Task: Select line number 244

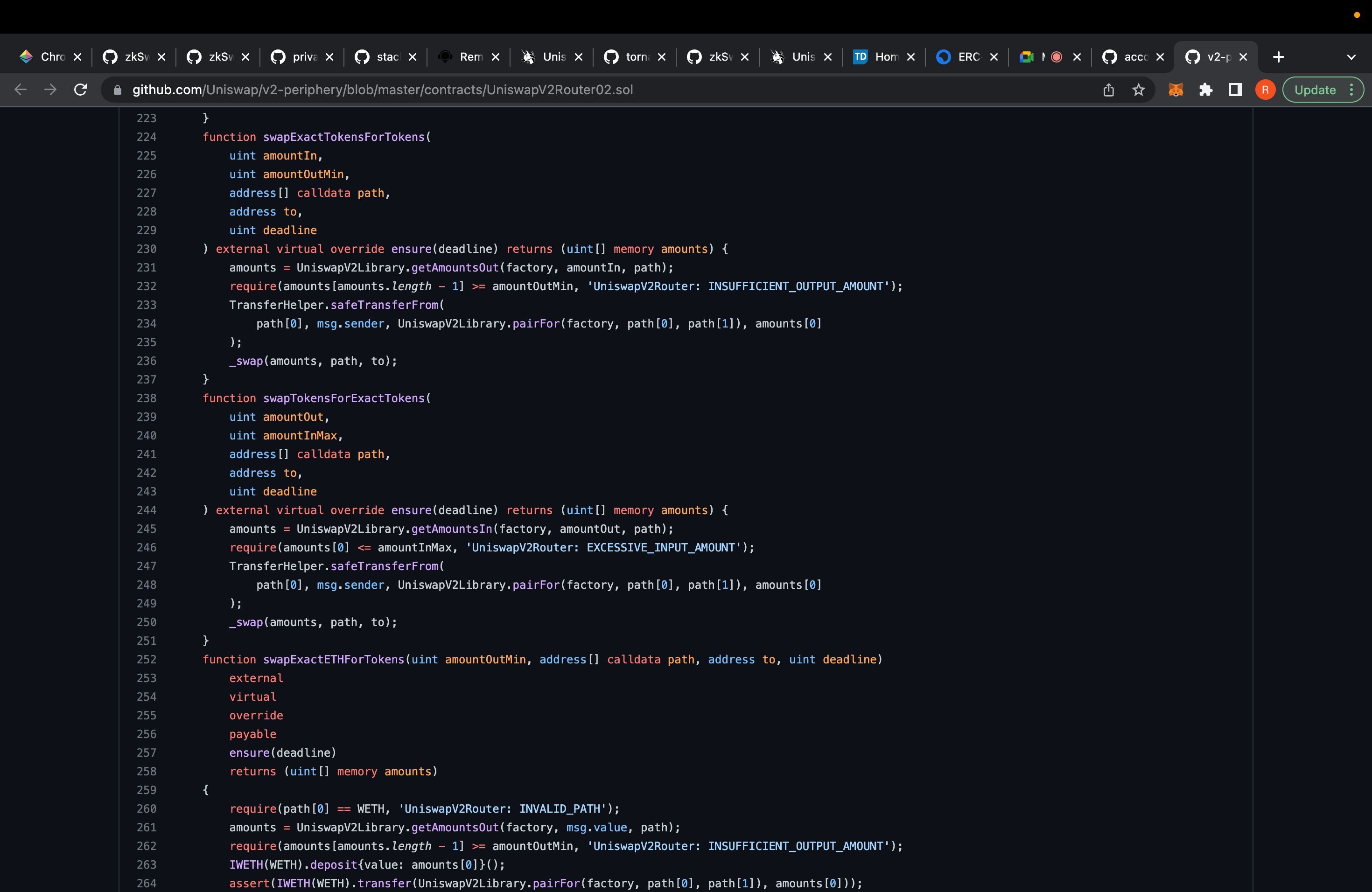Action: (x=147, y=510)
